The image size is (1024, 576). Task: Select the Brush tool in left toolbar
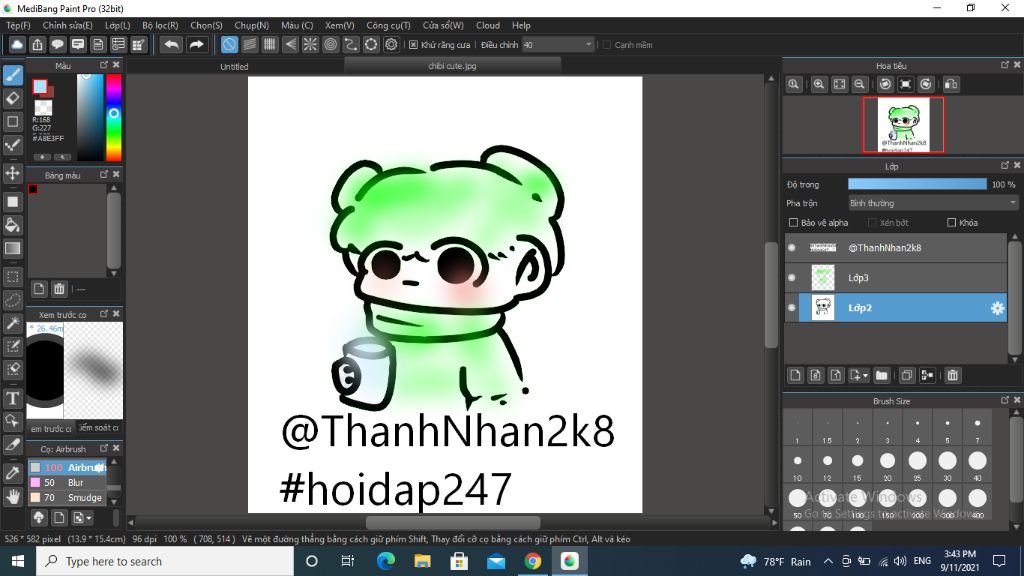(x=12, y=75)
